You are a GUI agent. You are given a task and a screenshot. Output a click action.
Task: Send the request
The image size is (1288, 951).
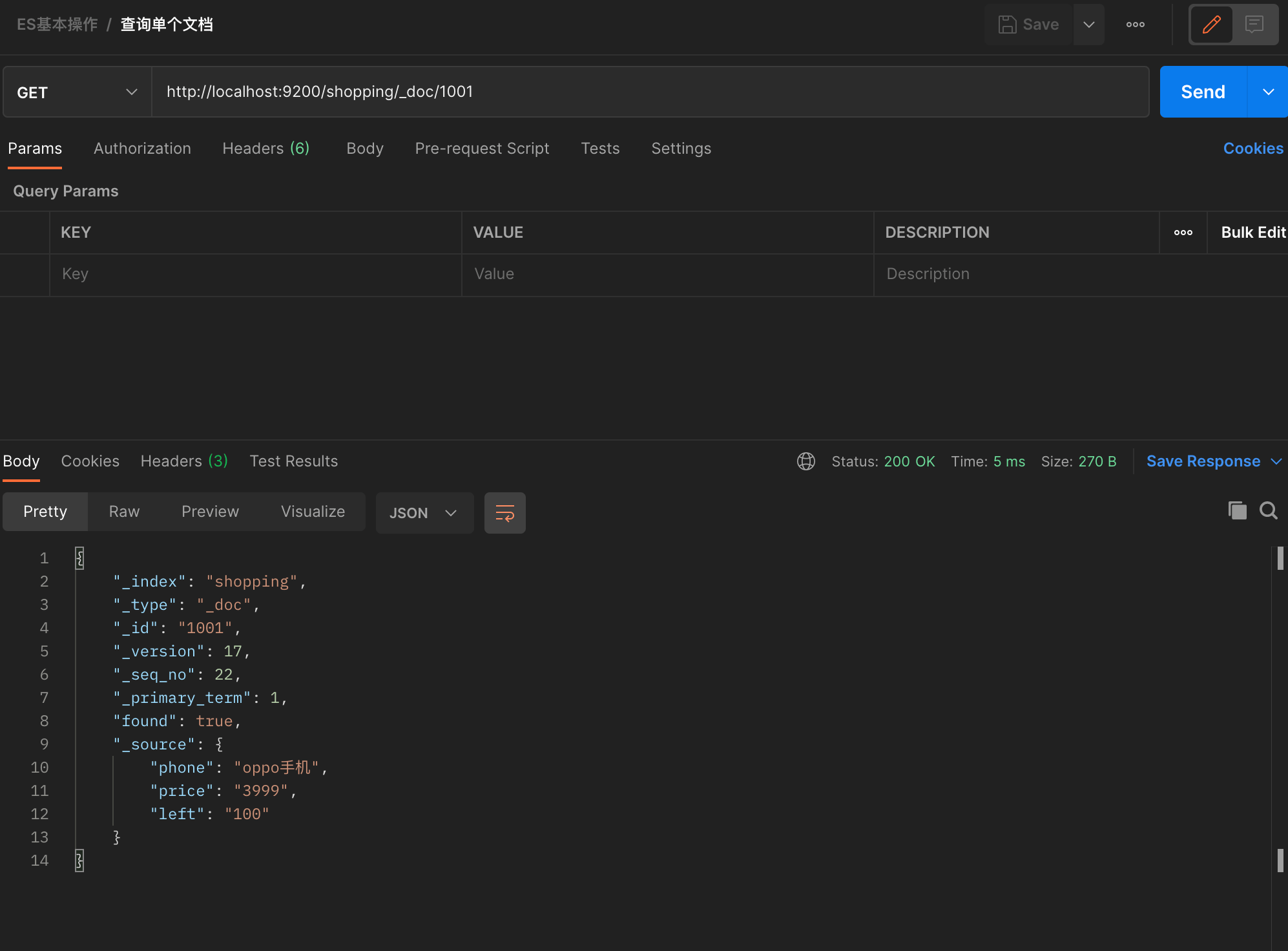(1203, 92)
